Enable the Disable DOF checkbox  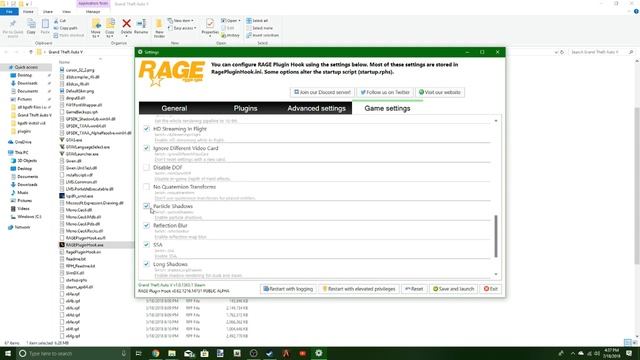pos(147,167)
